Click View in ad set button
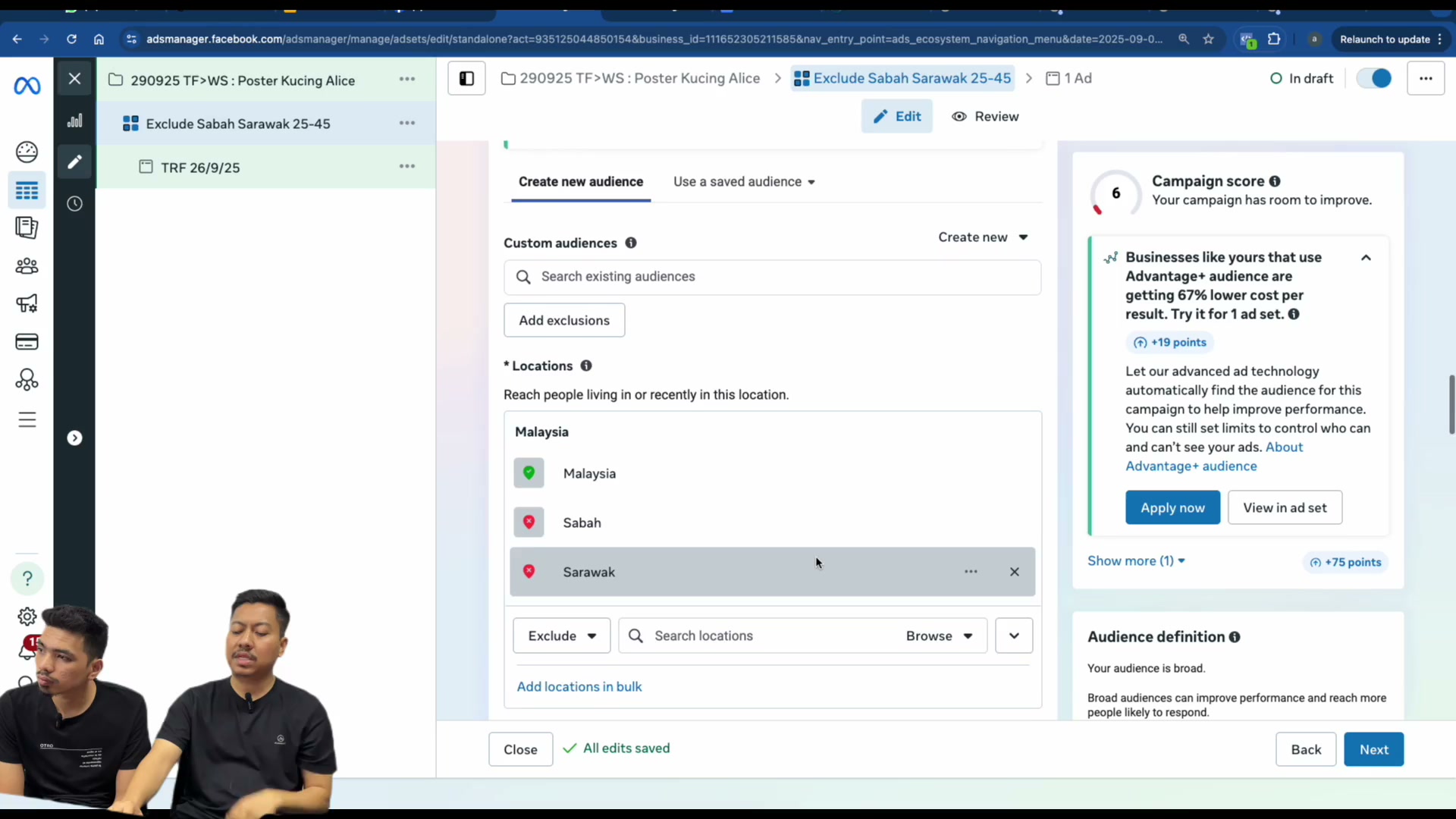 1285,508
